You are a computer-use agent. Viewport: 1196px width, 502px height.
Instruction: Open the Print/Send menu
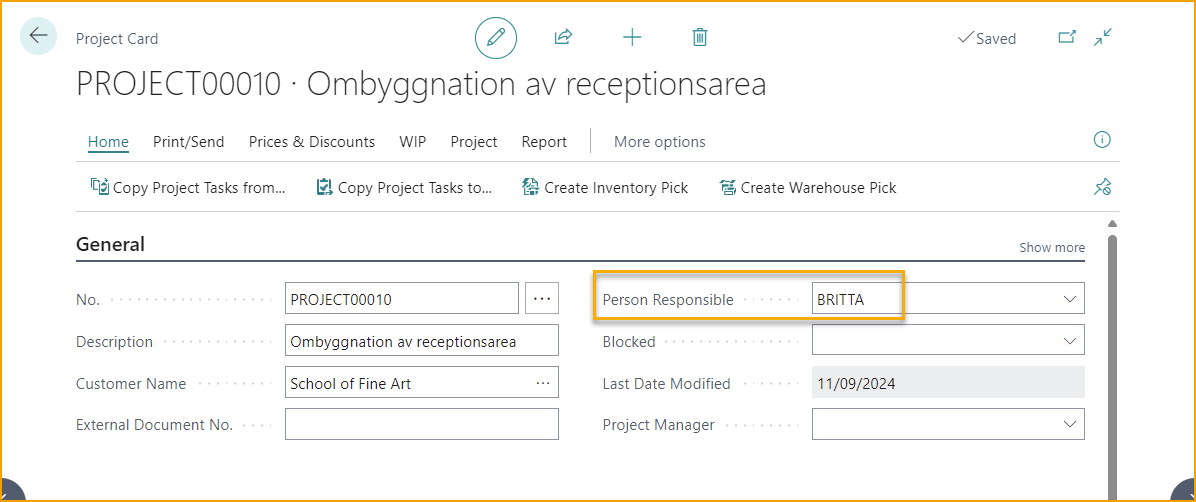[188, 142]
